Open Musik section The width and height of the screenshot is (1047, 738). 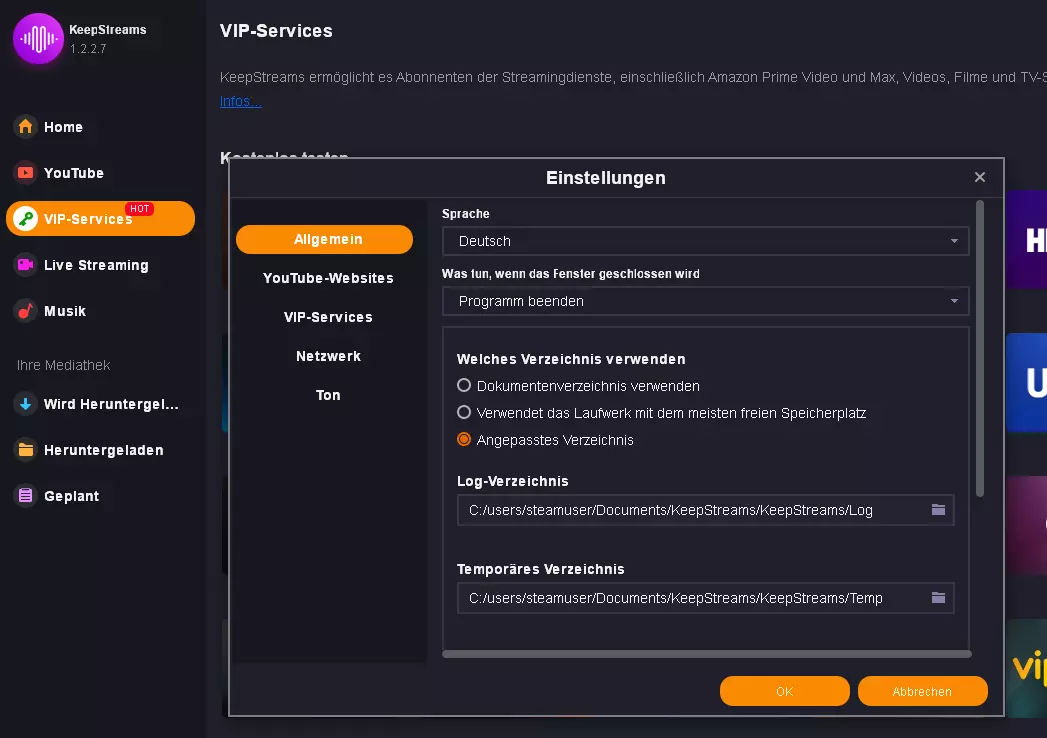(x=65, y=311)
